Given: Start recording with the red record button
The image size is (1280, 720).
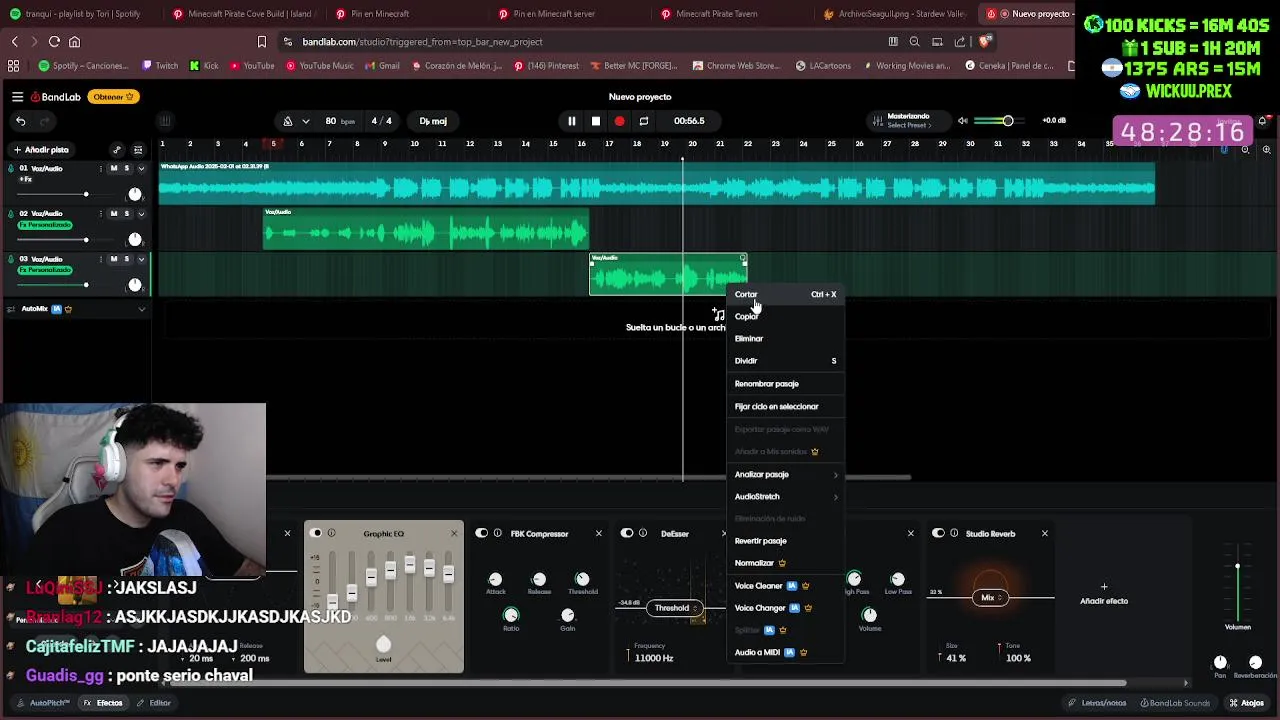Looking at the screenshot, I should click(x=619, y=121).
